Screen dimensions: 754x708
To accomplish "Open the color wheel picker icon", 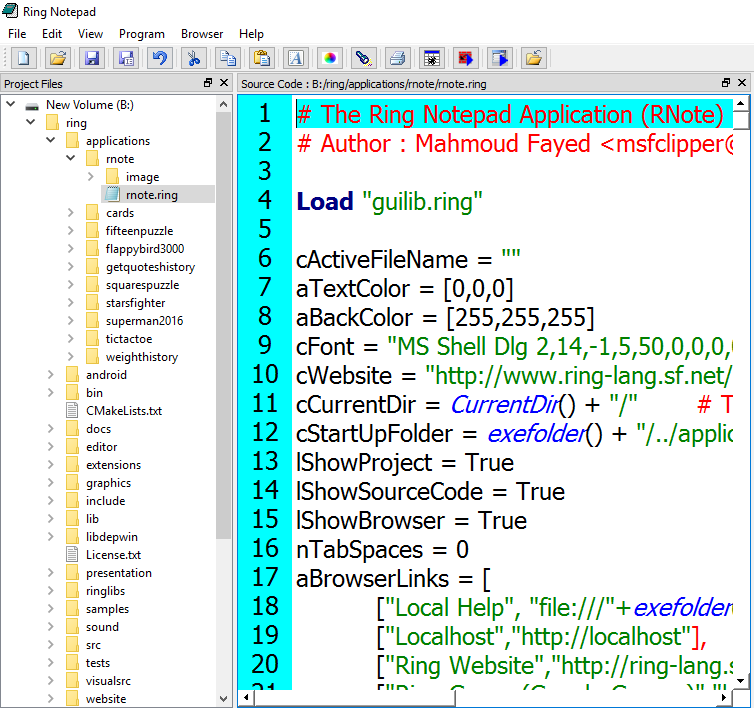I will [x=329, y=58].
